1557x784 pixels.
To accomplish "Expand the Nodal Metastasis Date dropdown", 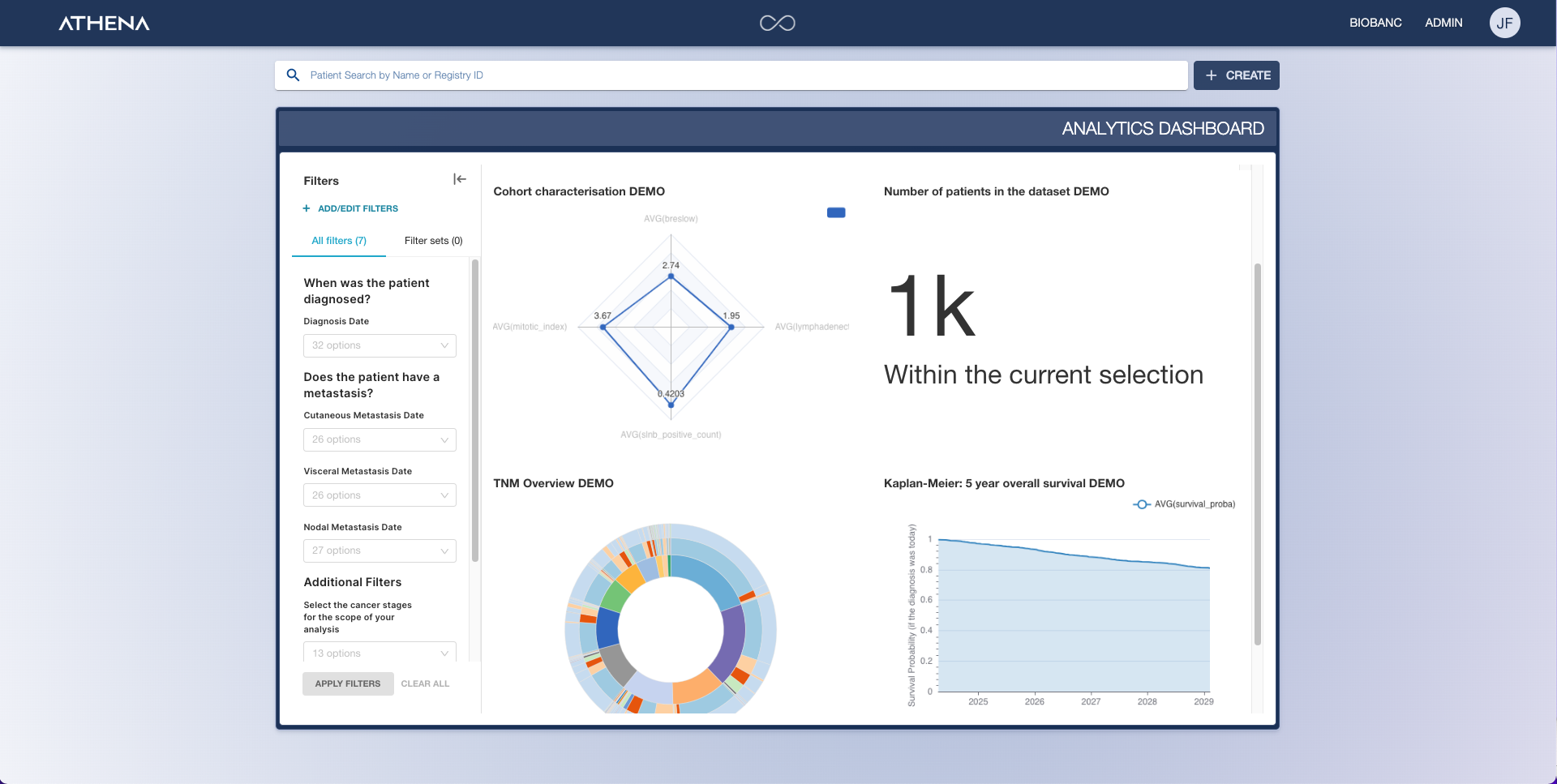I will pyautogui.click(x=380, y=551).
